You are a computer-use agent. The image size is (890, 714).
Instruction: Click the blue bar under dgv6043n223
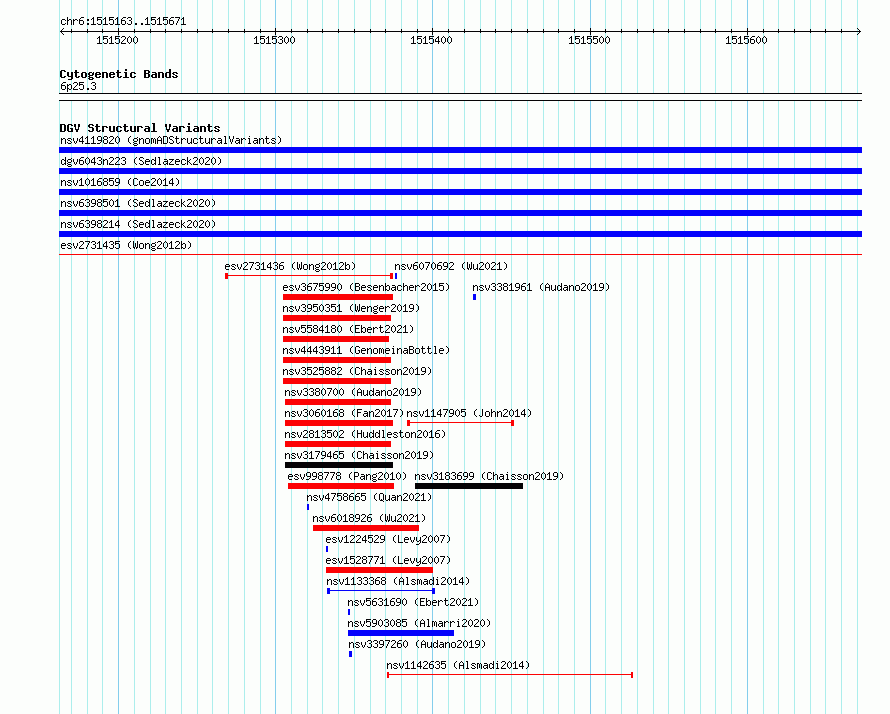[460, 171]
